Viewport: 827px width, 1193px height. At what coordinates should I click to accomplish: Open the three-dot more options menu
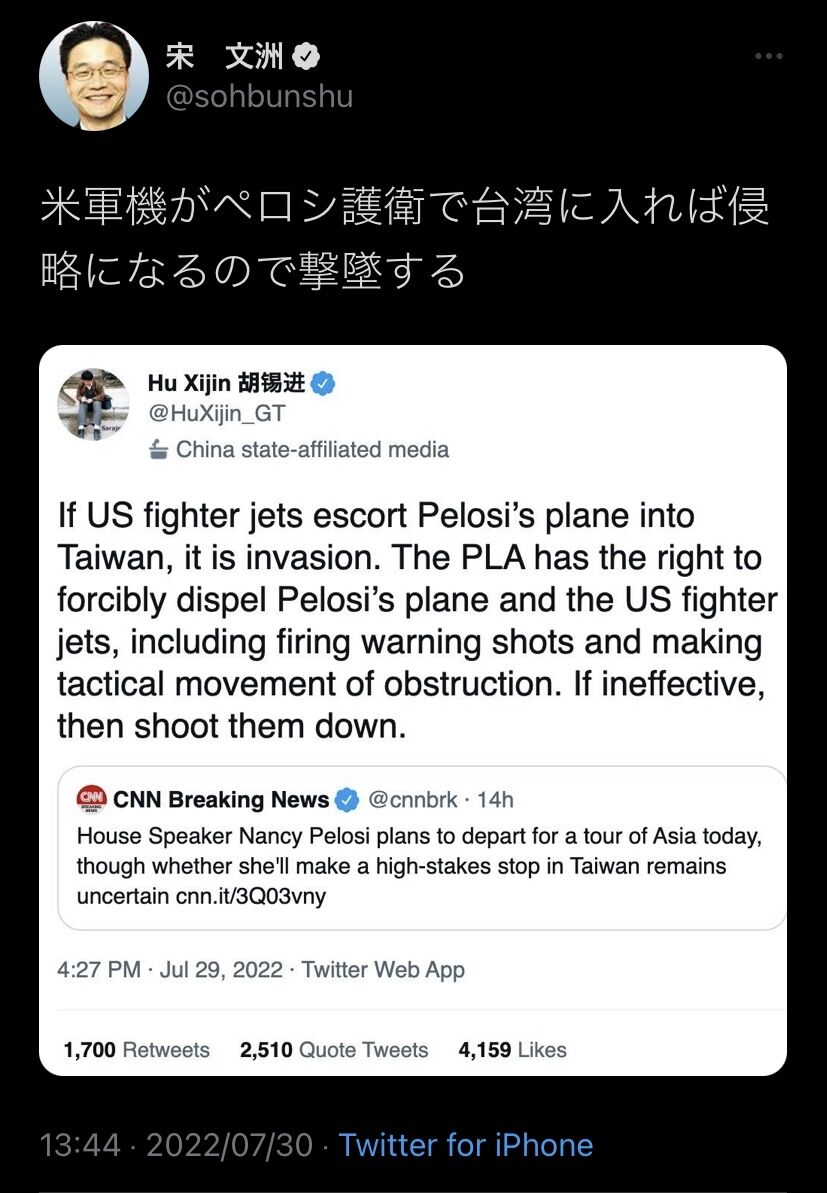pyautogui.click(x=768, y=56)
